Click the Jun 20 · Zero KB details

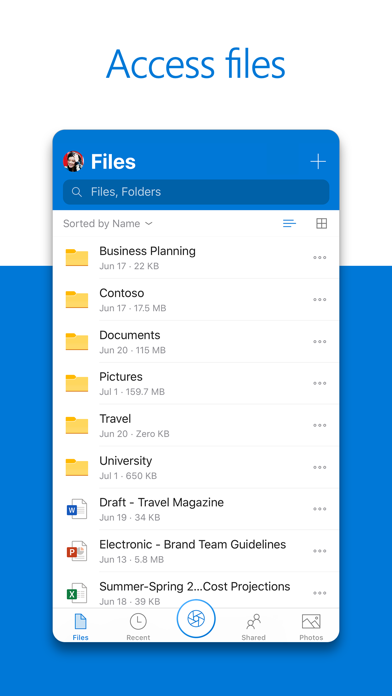point(134,434)
